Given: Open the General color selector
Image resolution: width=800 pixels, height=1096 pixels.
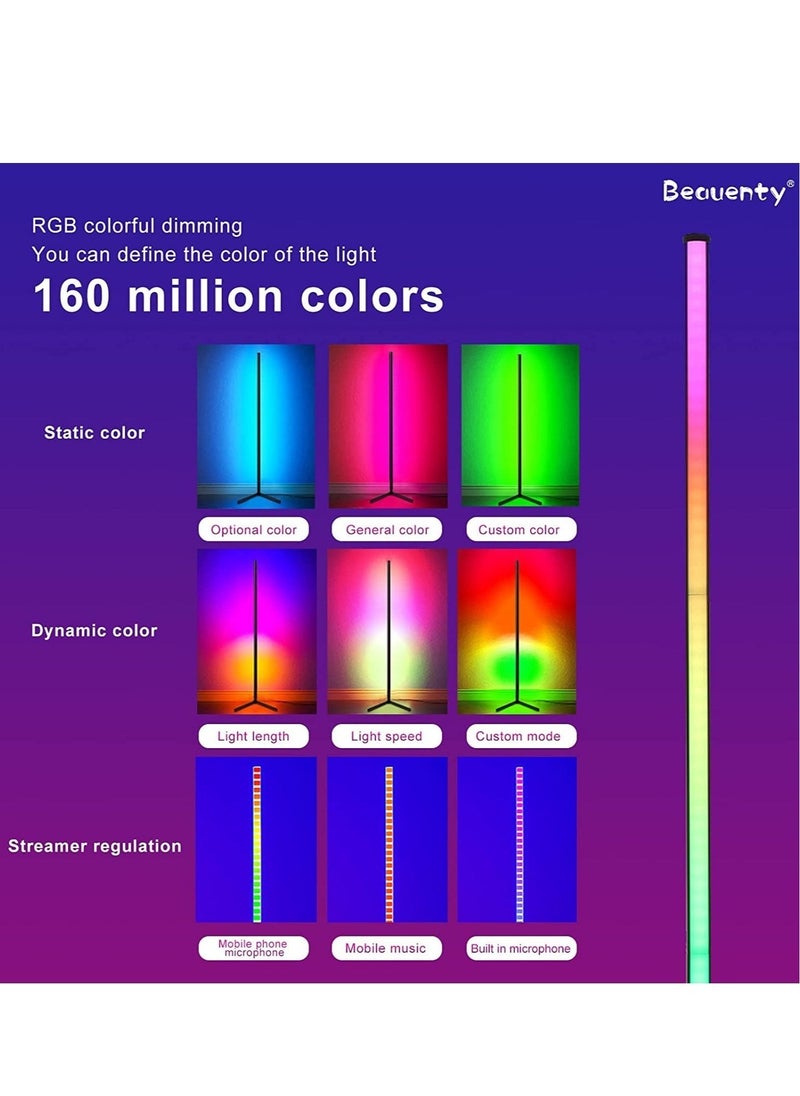Looking at the screenshot, I should [x=386, y=529].
